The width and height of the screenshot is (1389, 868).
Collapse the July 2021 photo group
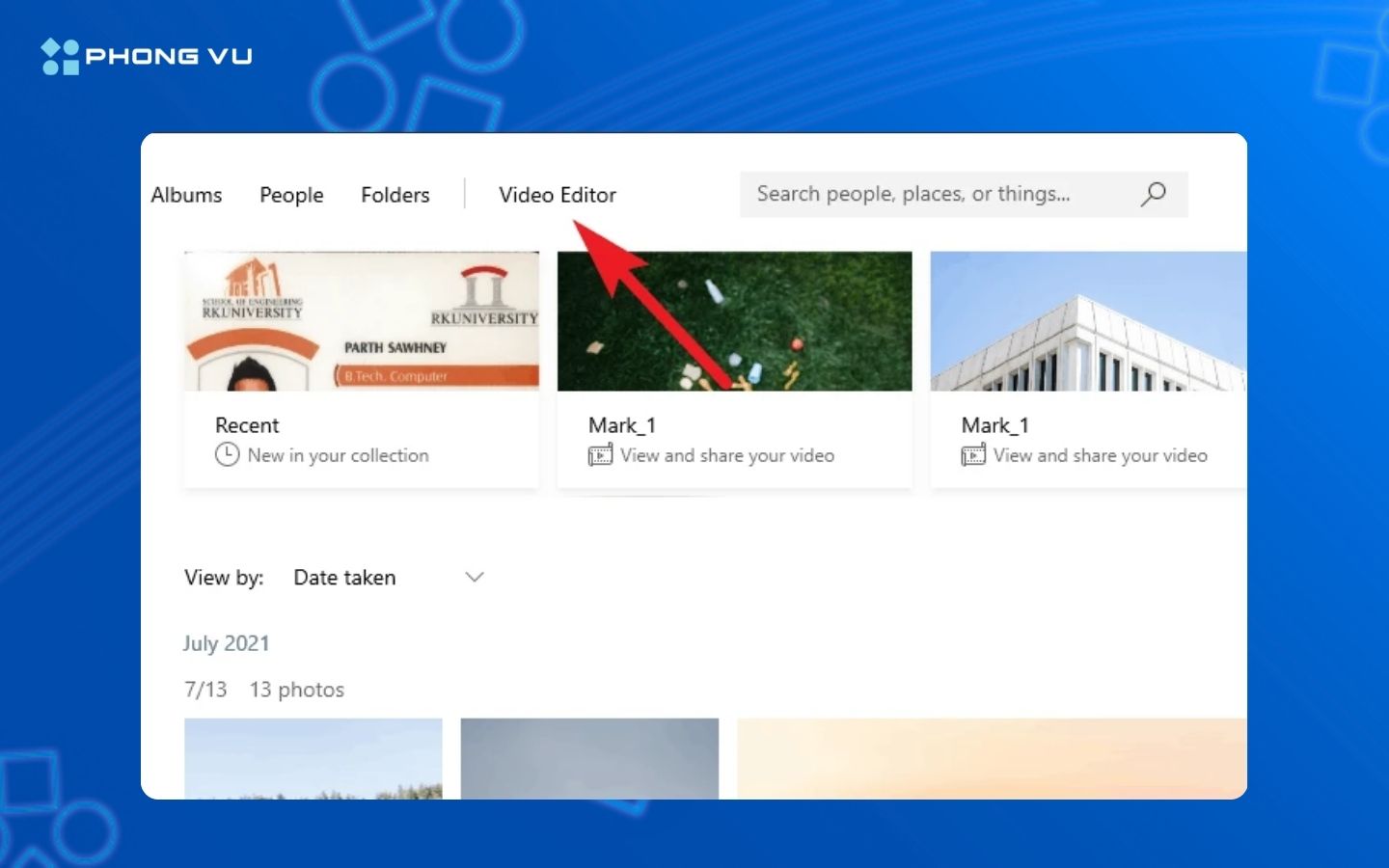tap(227, 643)
